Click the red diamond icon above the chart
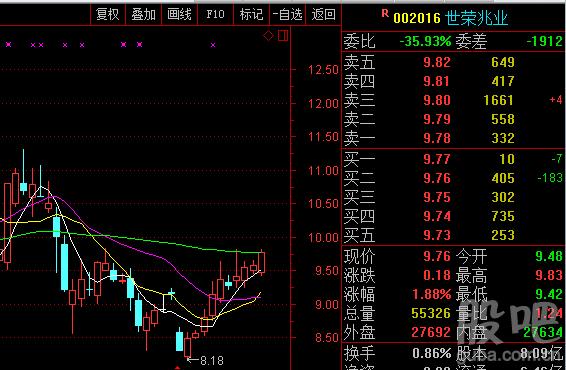566x370 pixels. (x=268, y=36)
